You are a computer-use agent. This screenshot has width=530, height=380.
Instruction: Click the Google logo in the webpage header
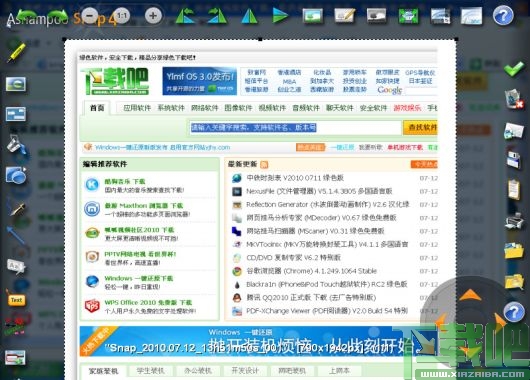(x=389, y=90)
